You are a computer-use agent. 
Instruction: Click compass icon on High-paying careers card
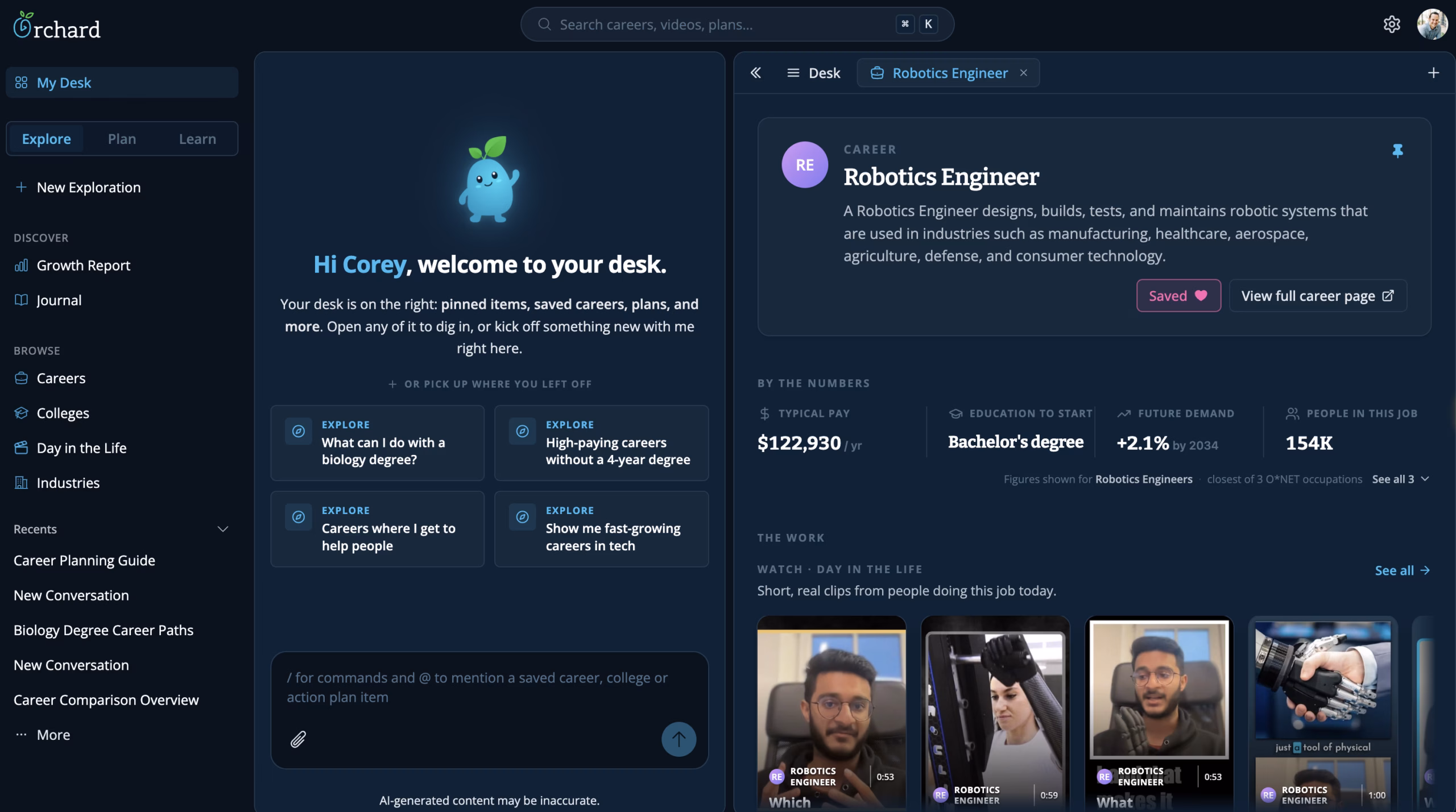522,432
